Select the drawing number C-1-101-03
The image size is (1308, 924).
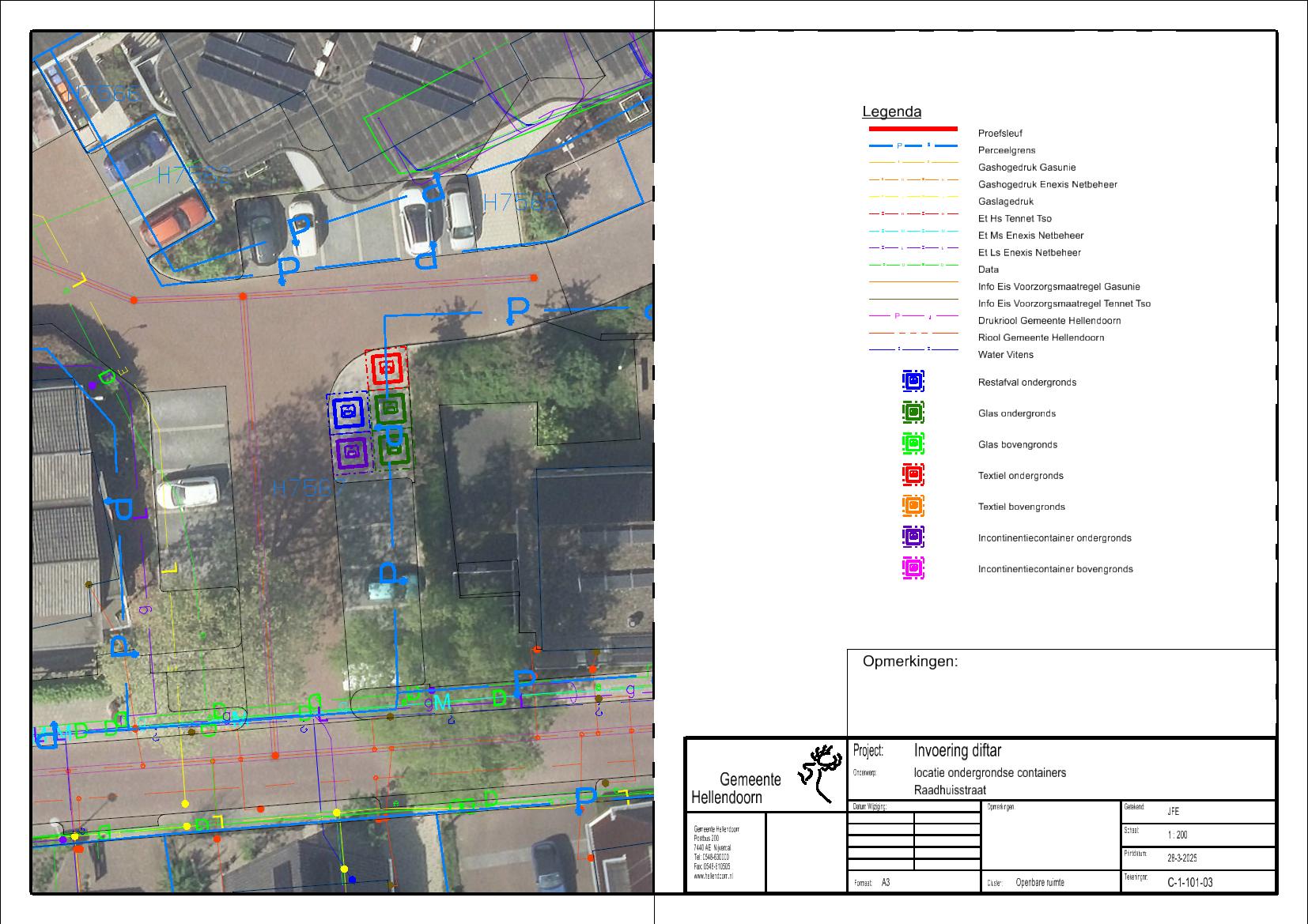click(1189, 882)
